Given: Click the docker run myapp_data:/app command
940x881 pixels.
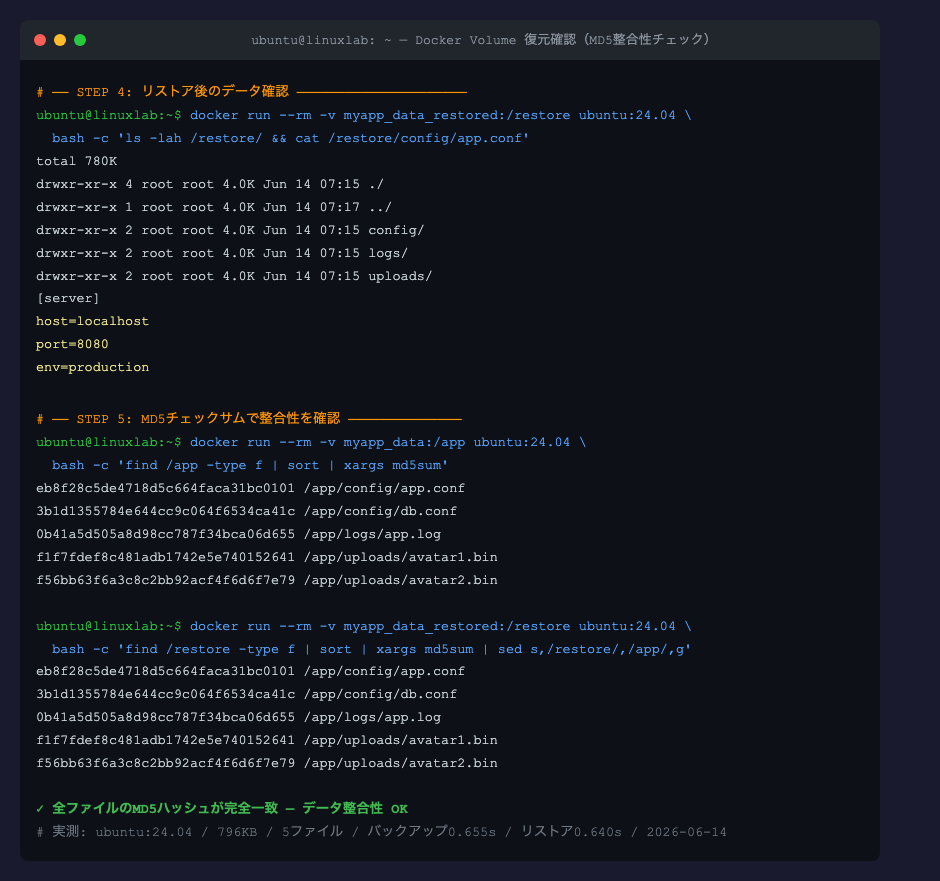Looking at the screenshot, I should [x=311, y=442].
